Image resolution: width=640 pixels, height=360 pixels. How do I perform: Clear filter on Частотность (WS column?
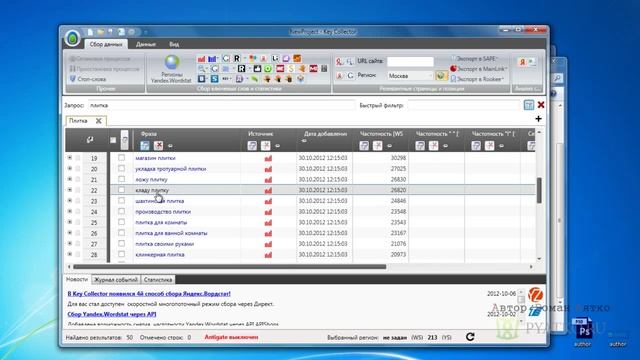[x=378, y=145]
